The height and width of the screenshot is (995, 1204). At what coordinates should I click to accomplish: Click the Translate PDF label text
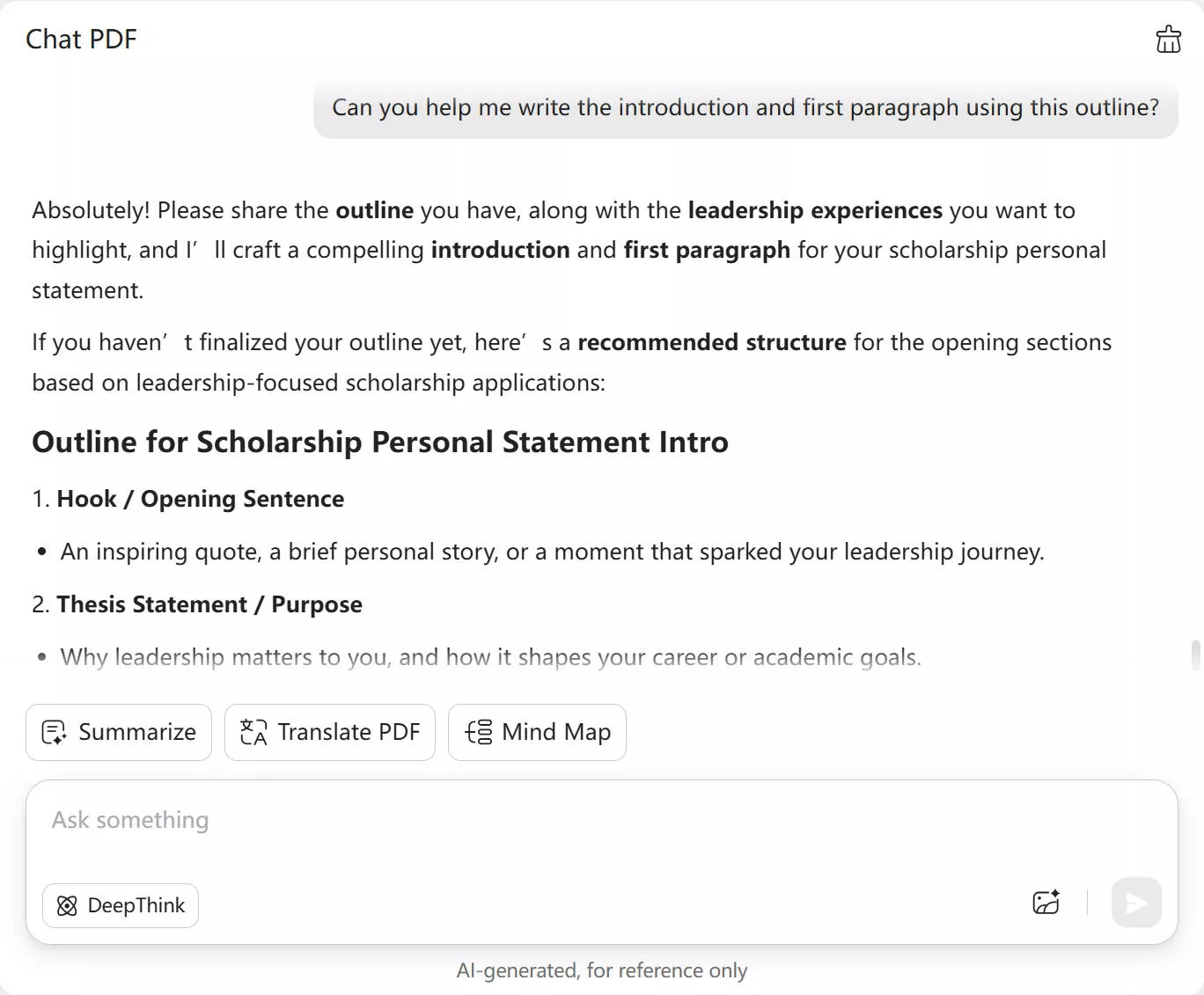[x=349, y=732]
